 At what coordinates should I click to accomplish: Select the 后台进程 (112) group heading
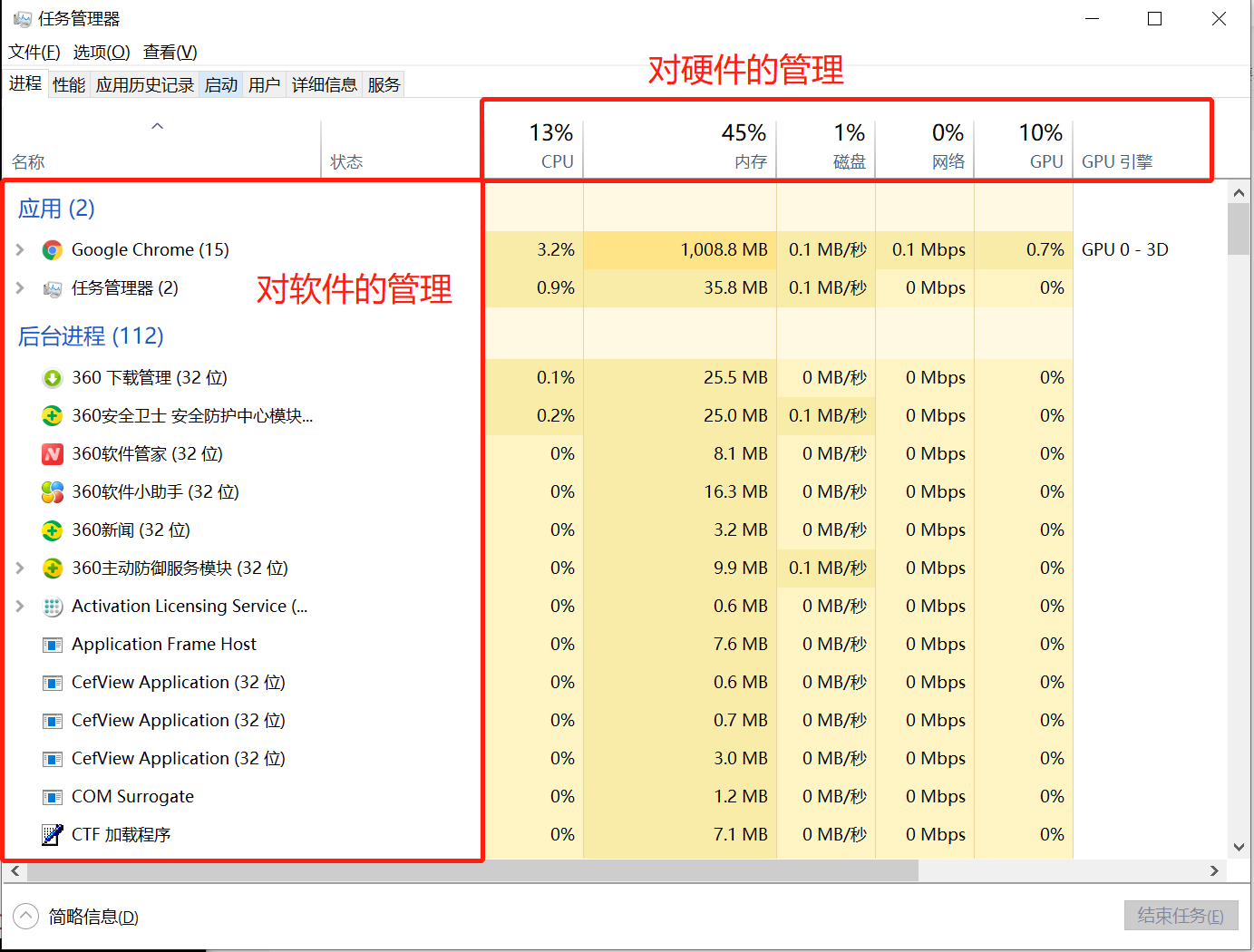91,336
